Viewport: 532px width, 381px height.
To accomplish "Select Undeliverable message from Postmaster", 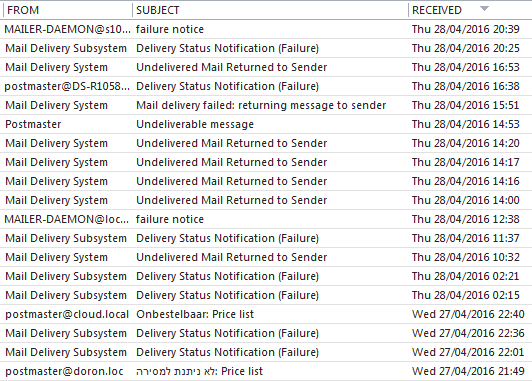I will coord(266,124).
